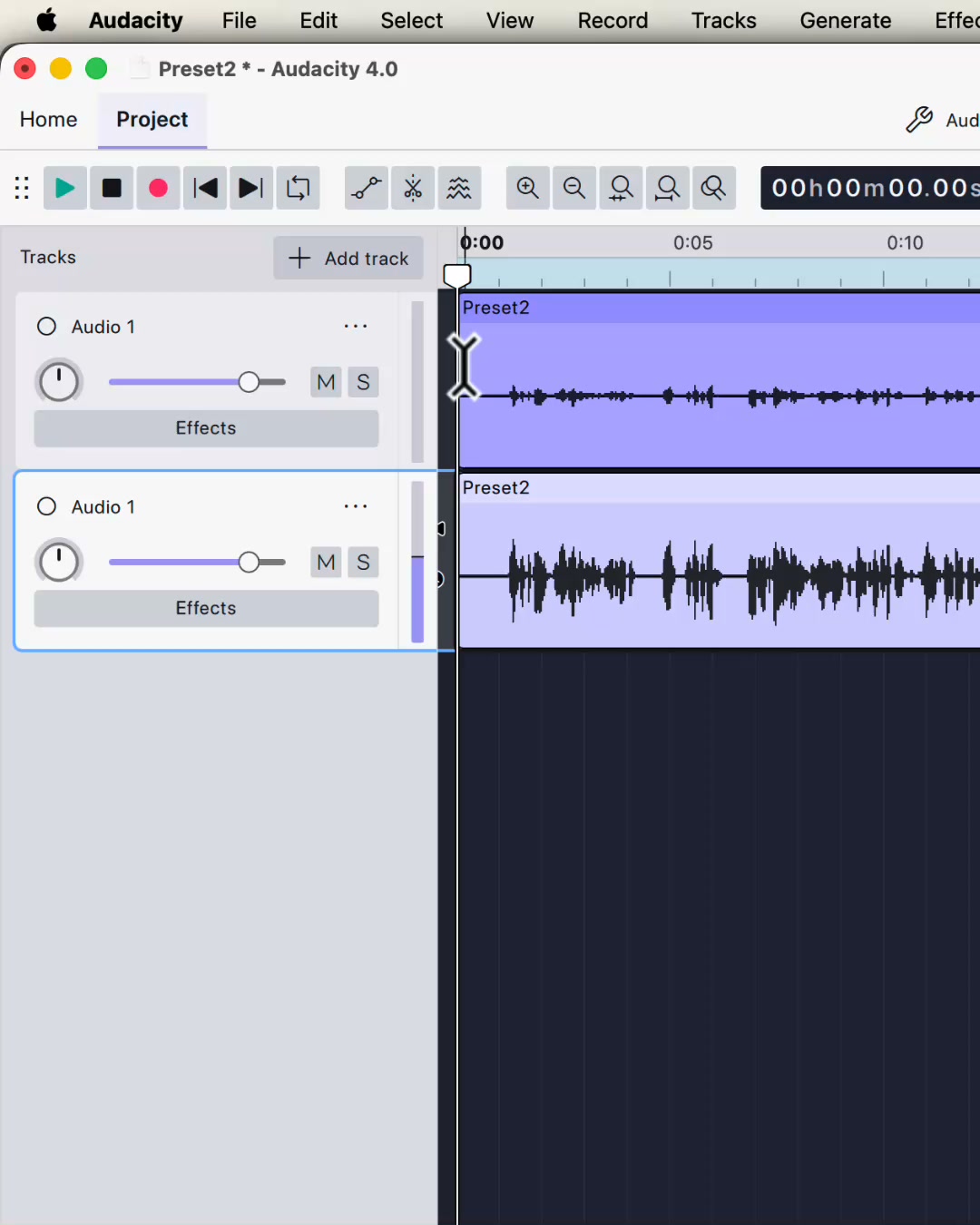
Task: Click the Preset2 document title icon
Action: pos(139,68)
